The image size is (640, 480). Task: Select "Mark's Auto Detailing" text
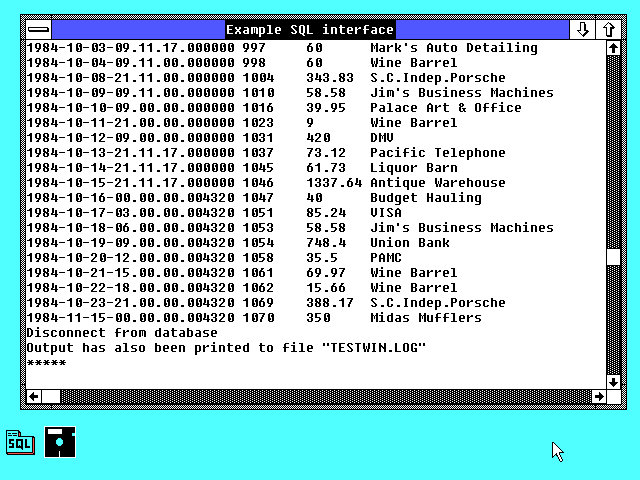click(454, 48)
